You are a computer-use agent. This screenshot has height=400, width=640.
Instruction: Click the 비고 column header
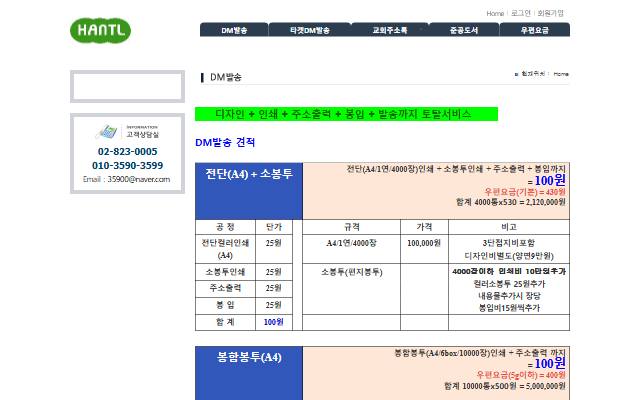[509, 227]
